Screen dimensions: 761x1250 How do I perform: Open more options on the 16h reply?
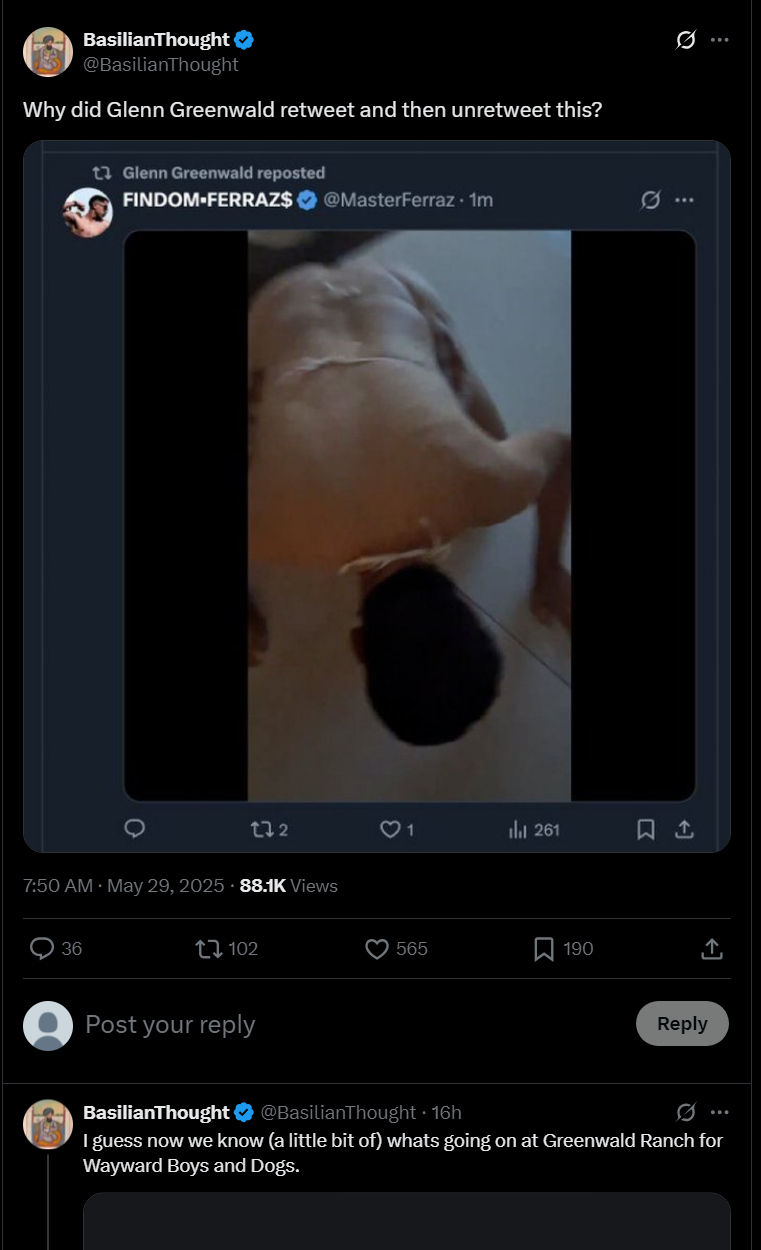719,1112
